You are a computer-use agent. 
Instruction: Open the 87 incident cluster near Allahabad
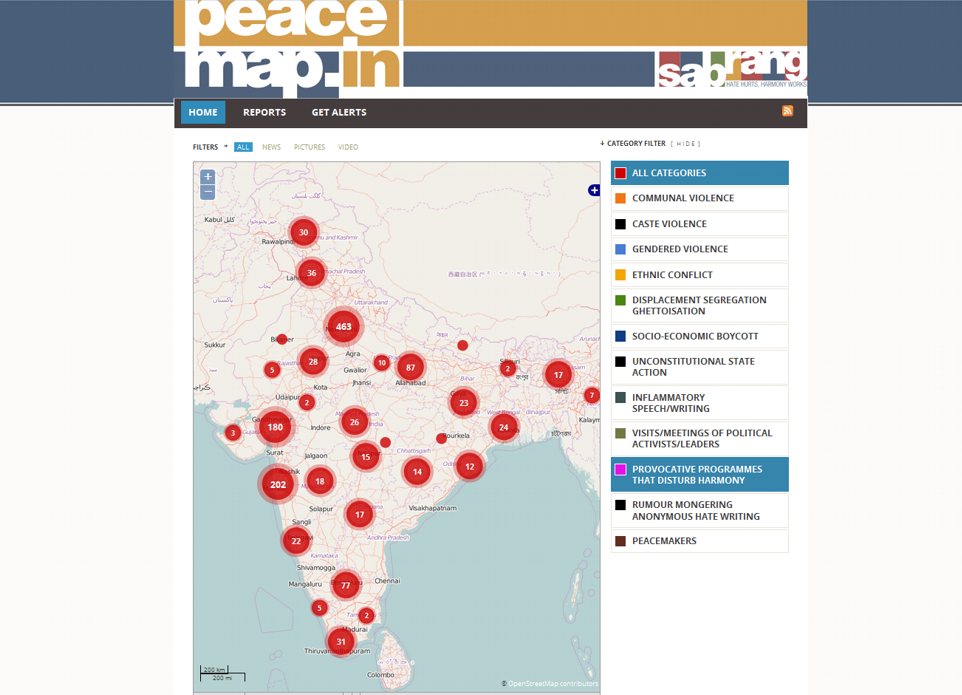[410, 367]
